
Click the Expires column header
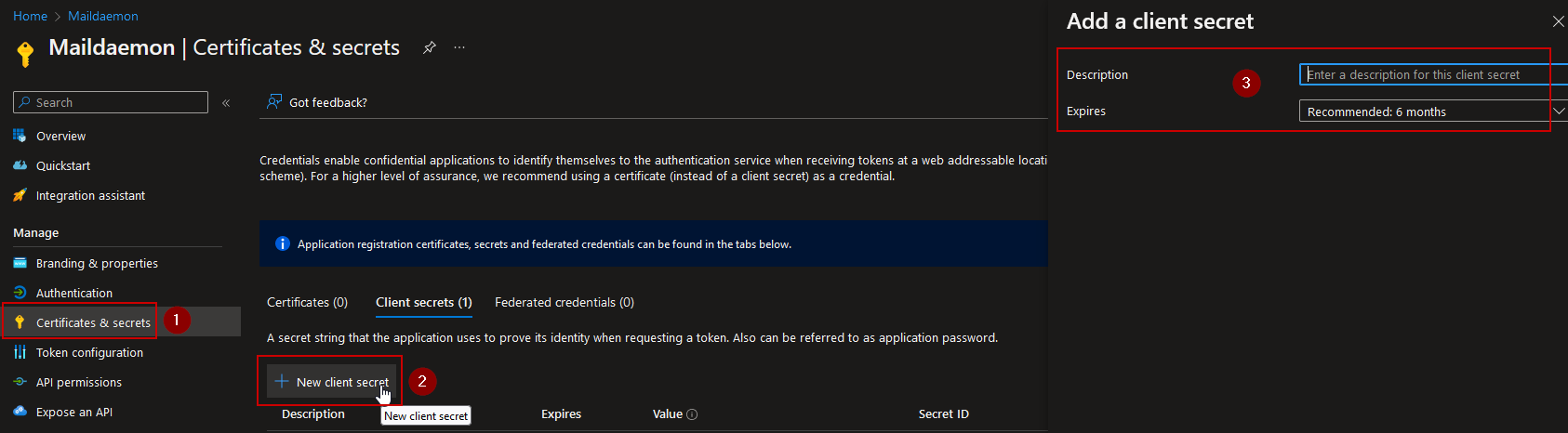click(561, 413)
